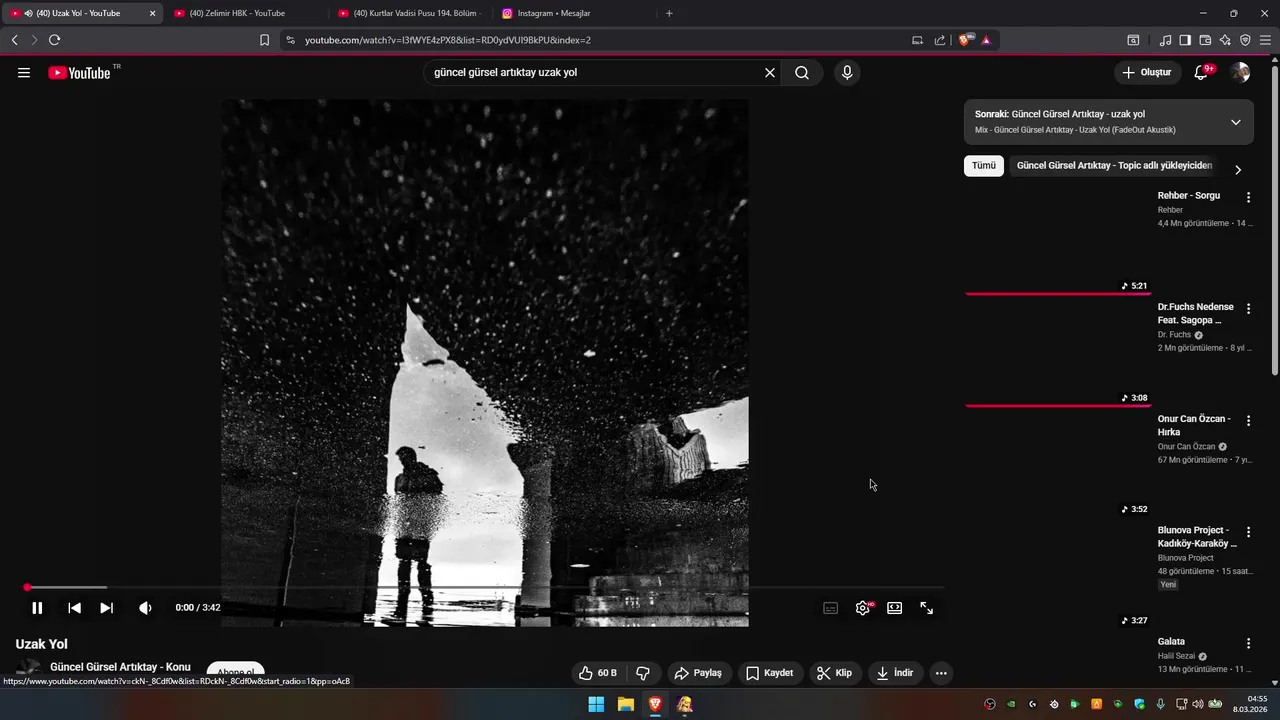Switch to theater mode
The width and height of the screenshot is (1280, 720).
895,608
